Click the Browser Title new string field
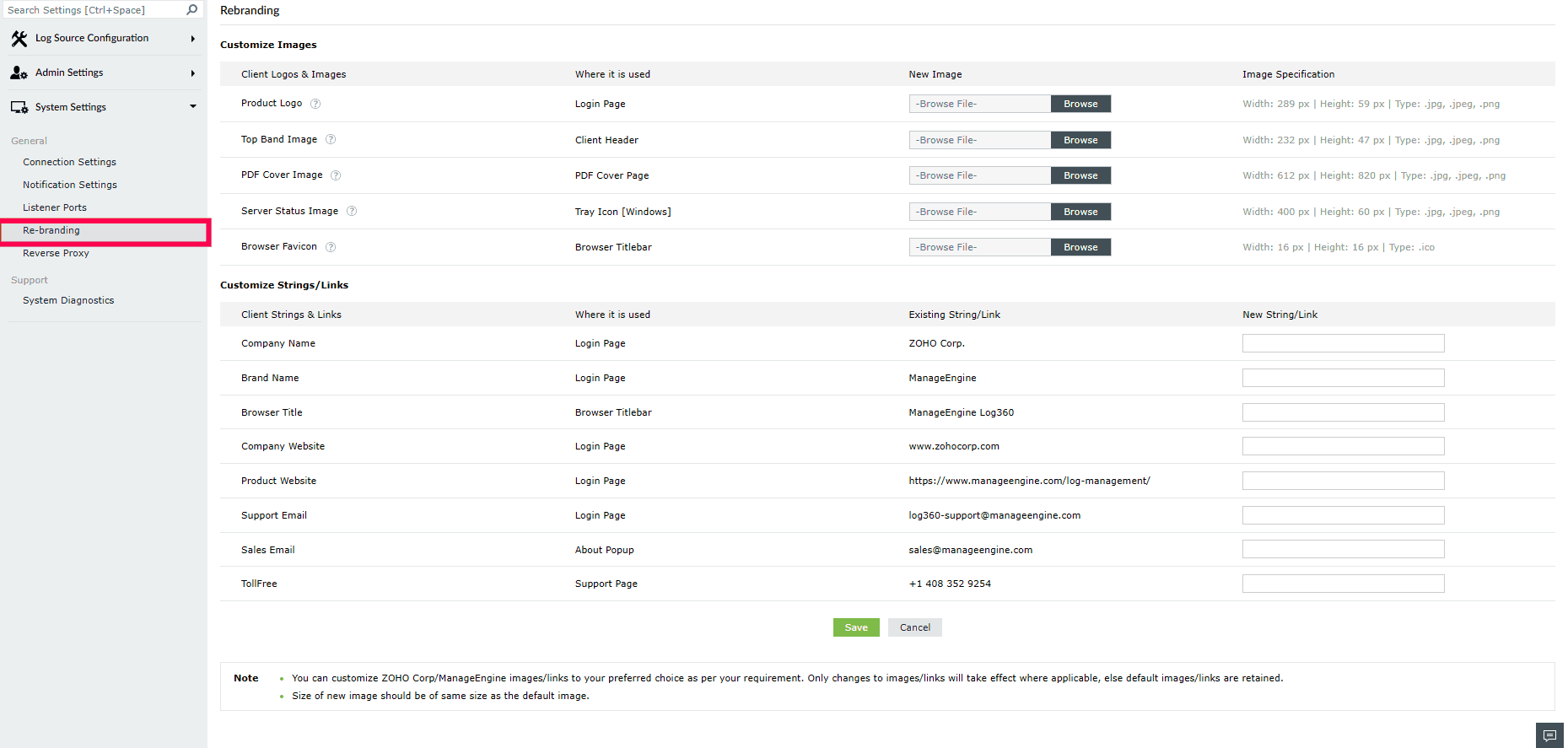 1343,412
